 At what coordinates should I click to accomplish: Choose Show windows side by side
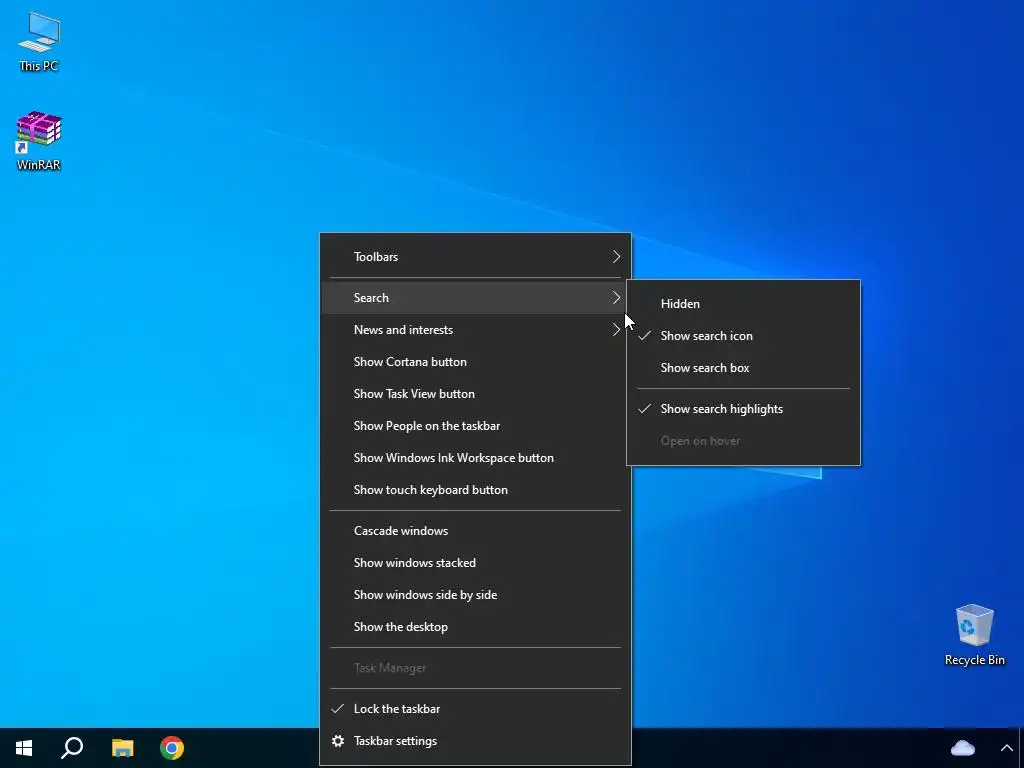tap(475, 595)
